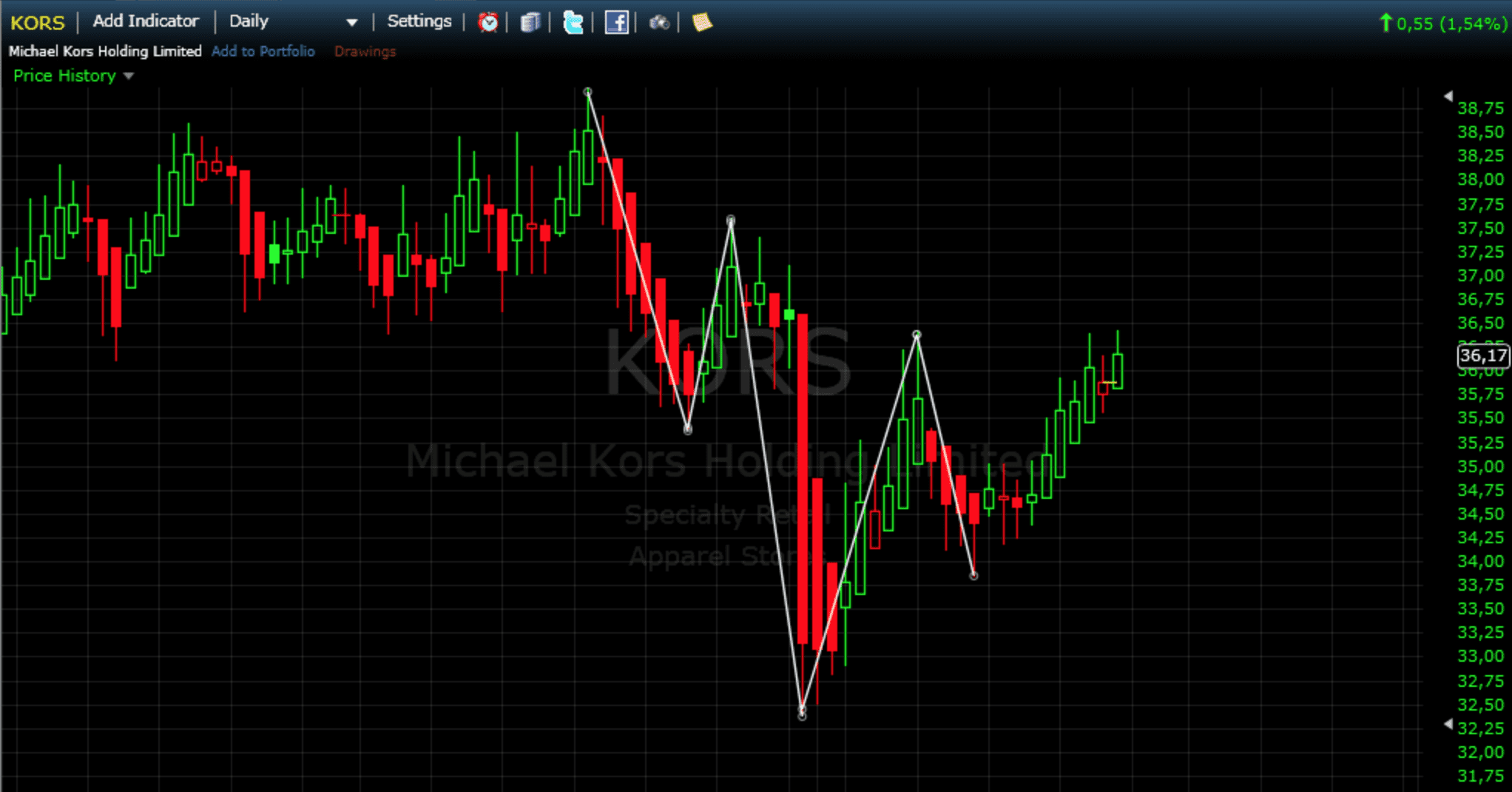Click the 35,00 price axis label
This screenshot has width=1512, height=792.
pyautogui.click(x=1480, y=466)
